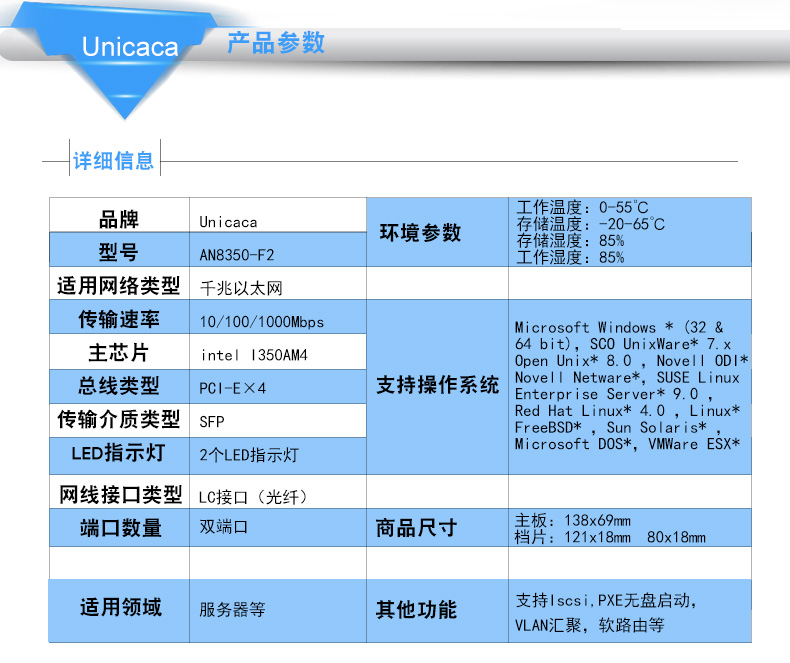790x663 pixels.
Task: Click the 适用领域 label
Action: [120, 607]
